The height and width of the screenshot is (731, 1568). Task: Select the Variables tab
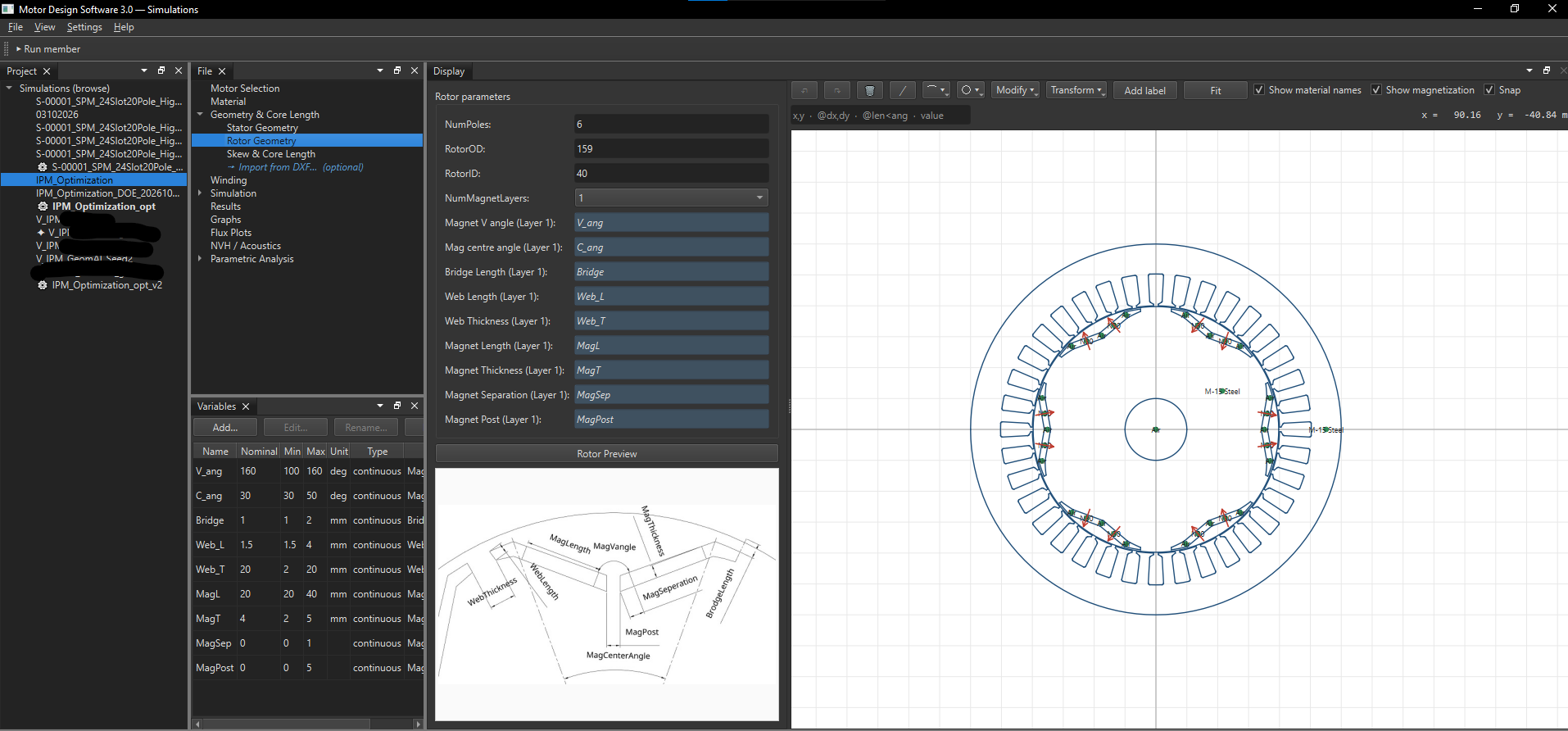pos(216,406)
